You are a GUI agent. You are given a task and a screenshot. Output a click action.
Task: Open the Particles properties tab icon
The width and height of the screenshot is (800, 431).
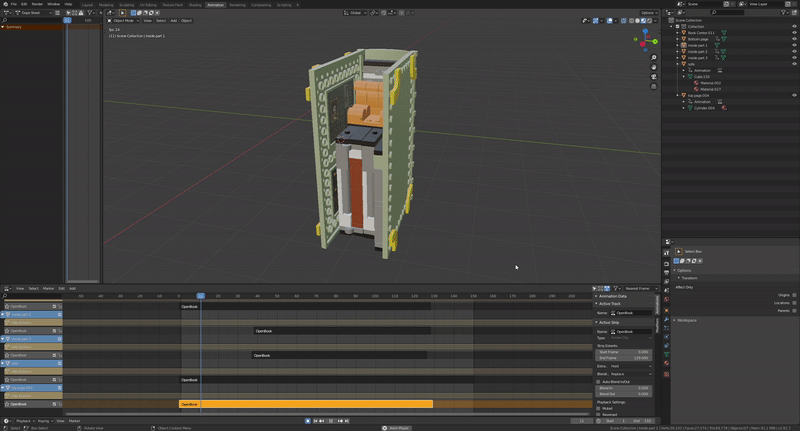(x=666, y=328)
